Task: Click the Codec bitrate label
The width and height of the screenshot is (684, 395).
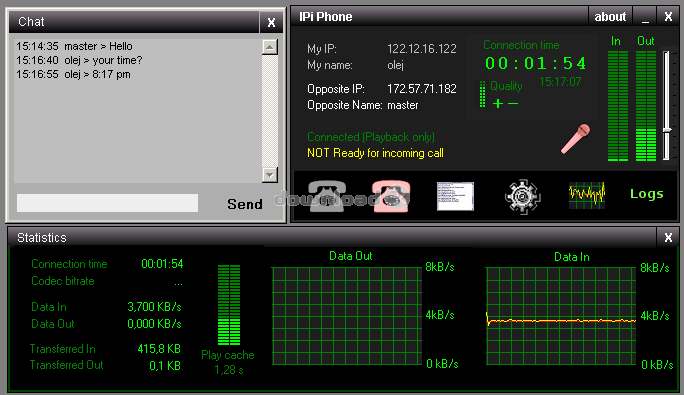Action: [63, 281]
